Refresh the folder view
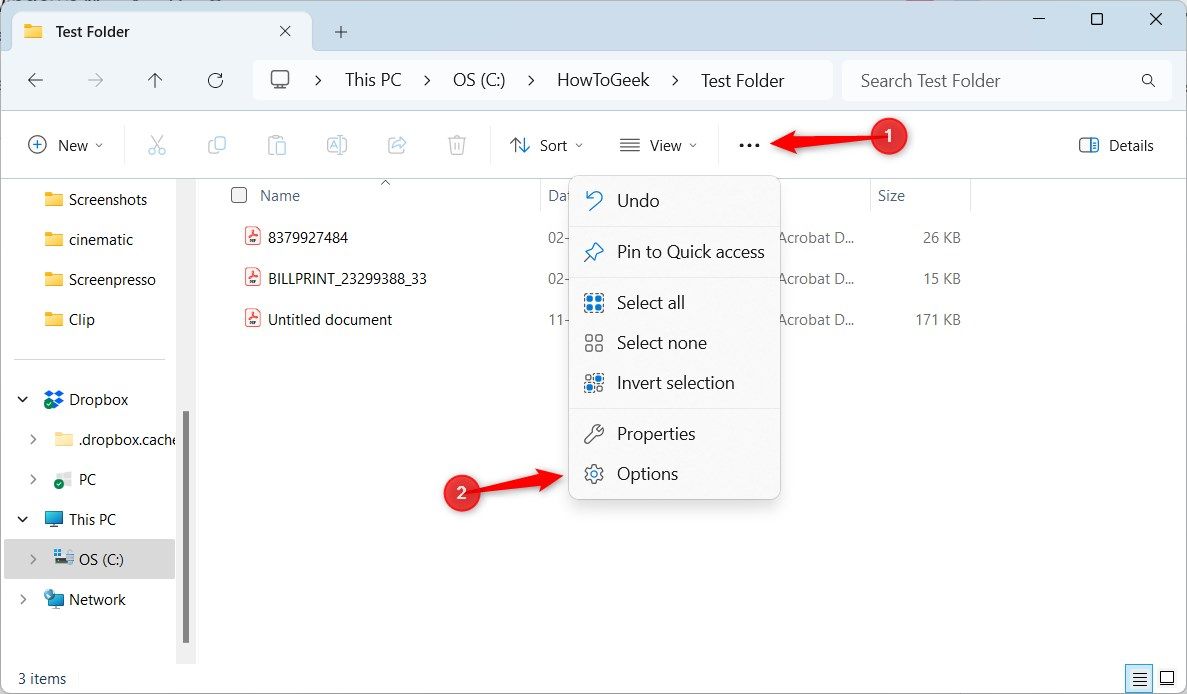 pos(216,80)
